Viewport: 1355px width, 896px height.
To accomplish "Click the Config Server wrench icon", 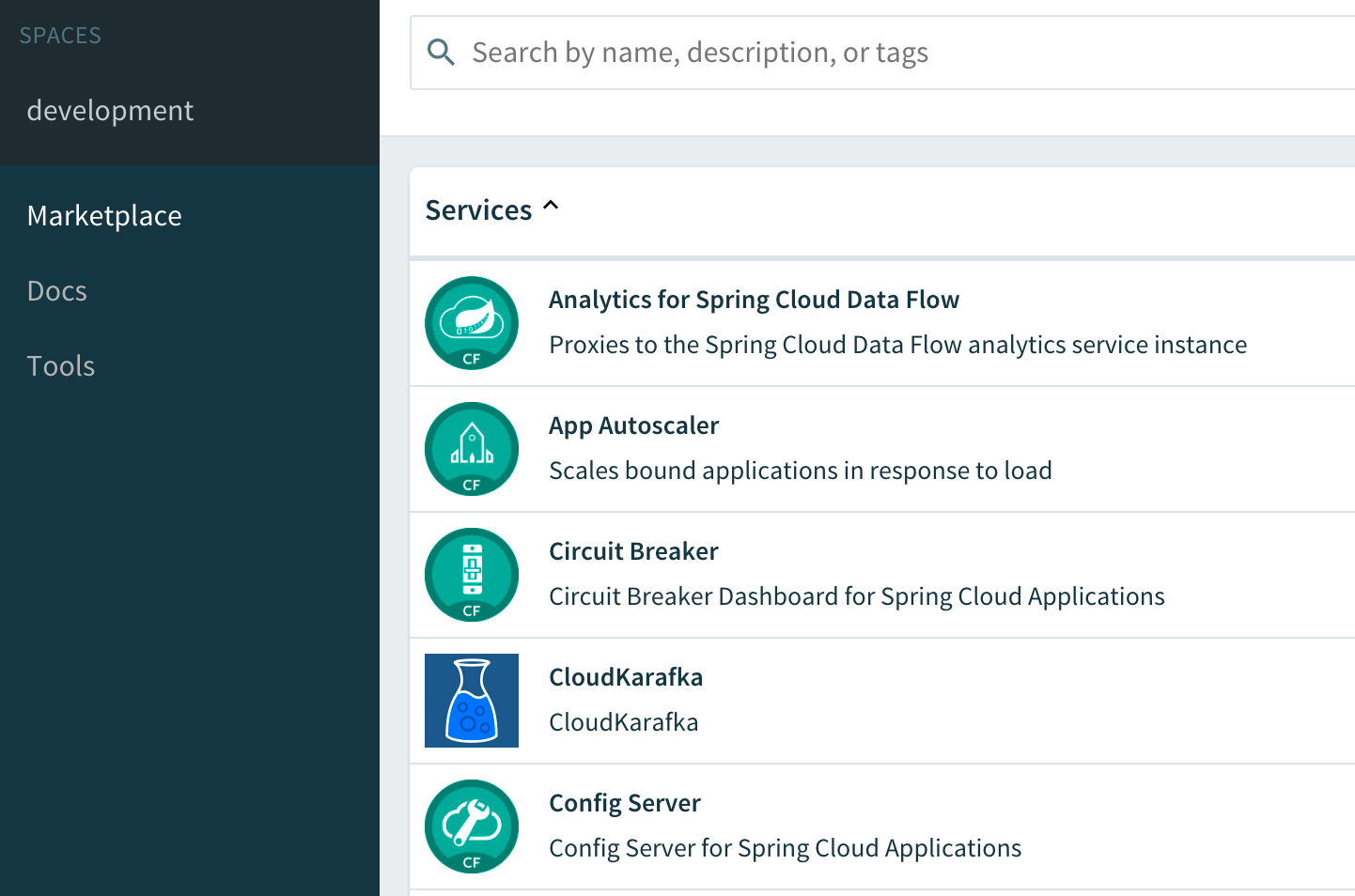I will pyautogui.click(x=471, y=826).
